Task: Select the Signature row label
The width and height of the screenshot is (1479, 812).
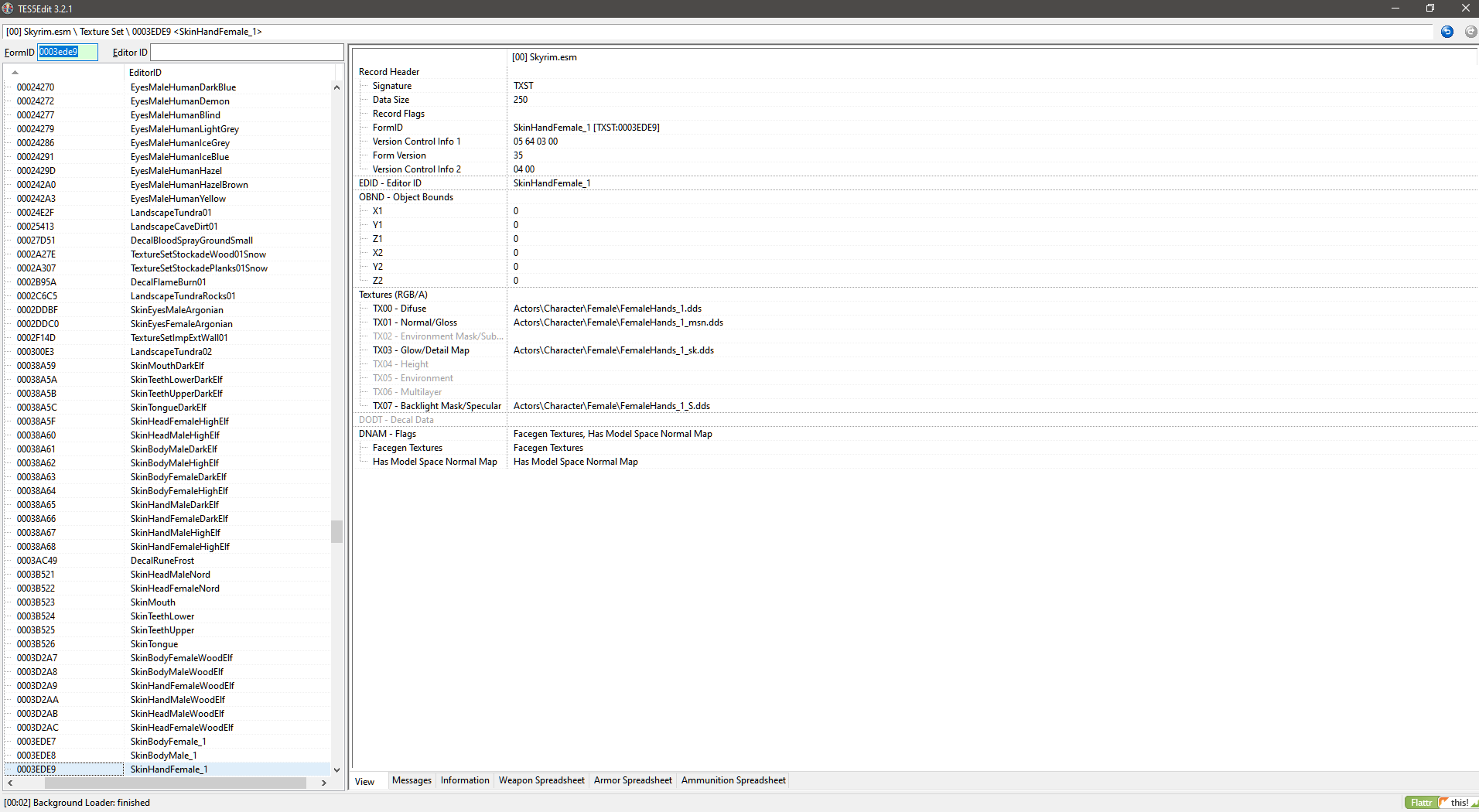Action: pos(392,86)
